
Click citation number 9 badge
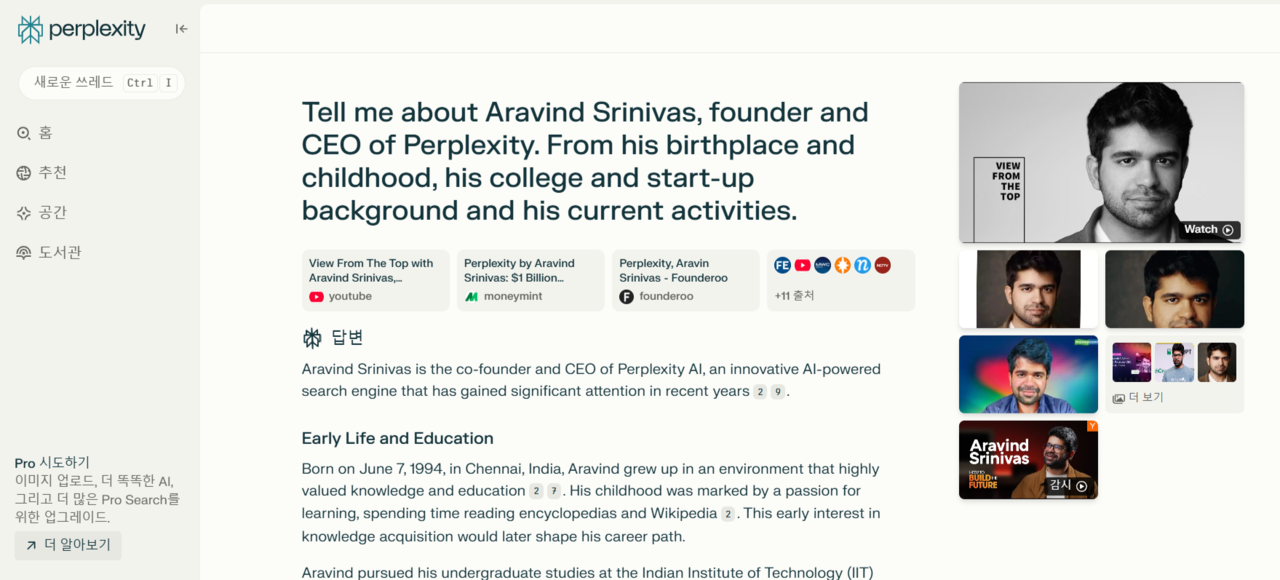777,392
